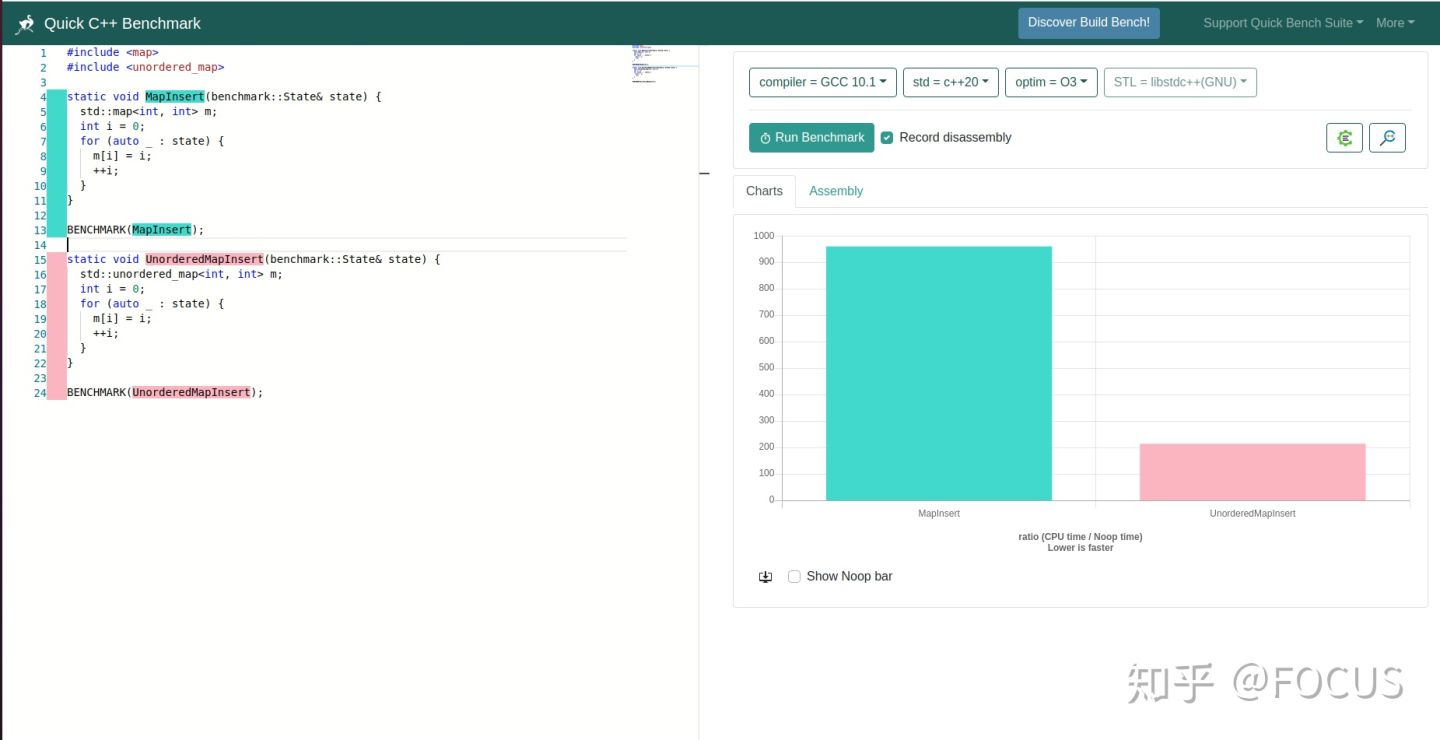Open Compiler Explorer with the green gear icon
Screen dimensions: 1440x740
click(1344, 138)
